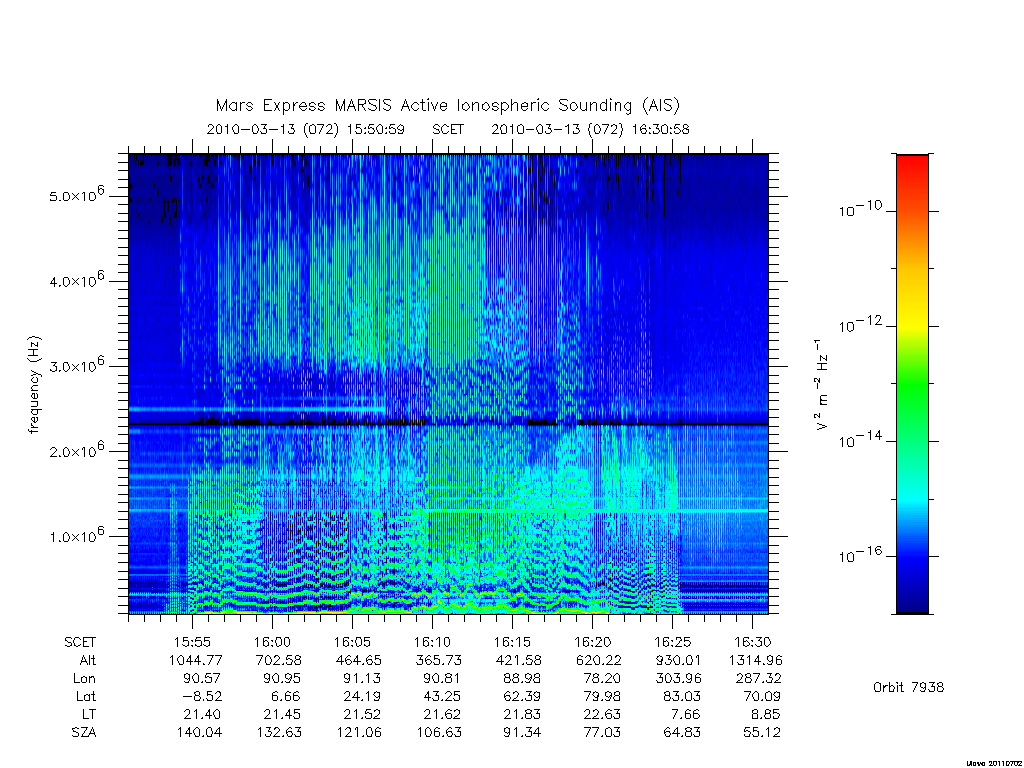Click the SZA value 91.34
Image resolution: width=1024 pixels, height=768 pixels.
pos(522,733)
